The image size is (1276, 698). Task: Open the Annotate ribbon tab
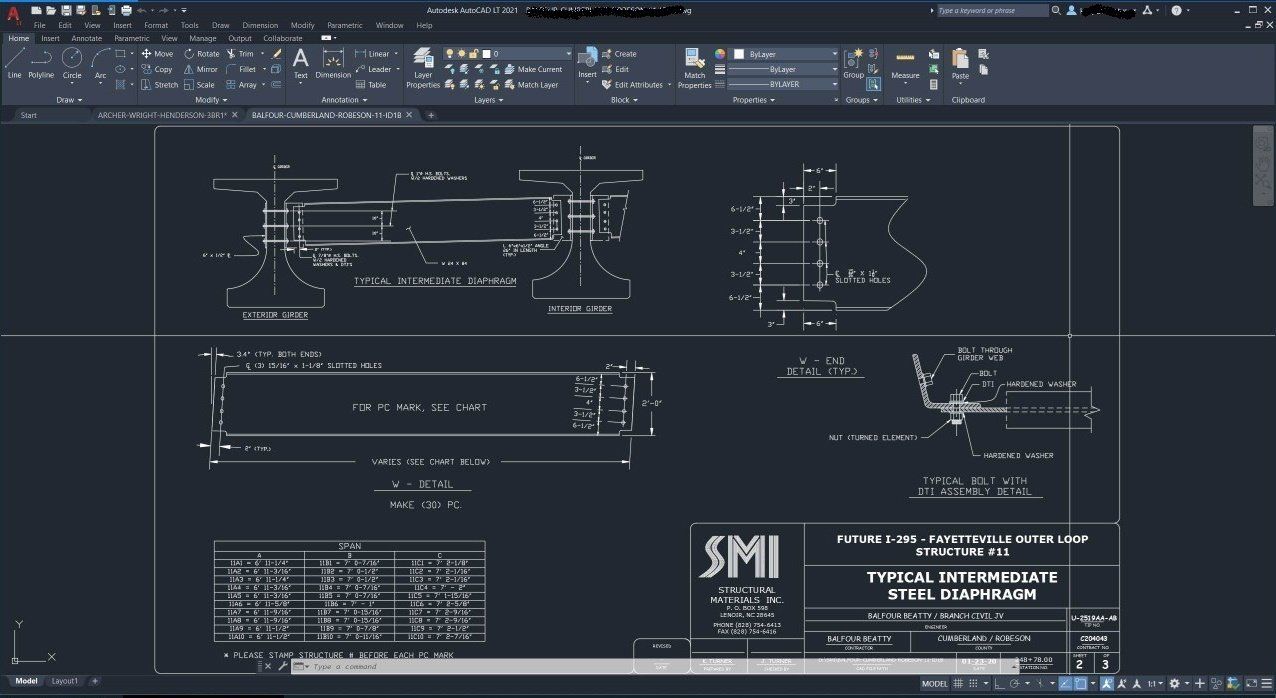(86, 39)
